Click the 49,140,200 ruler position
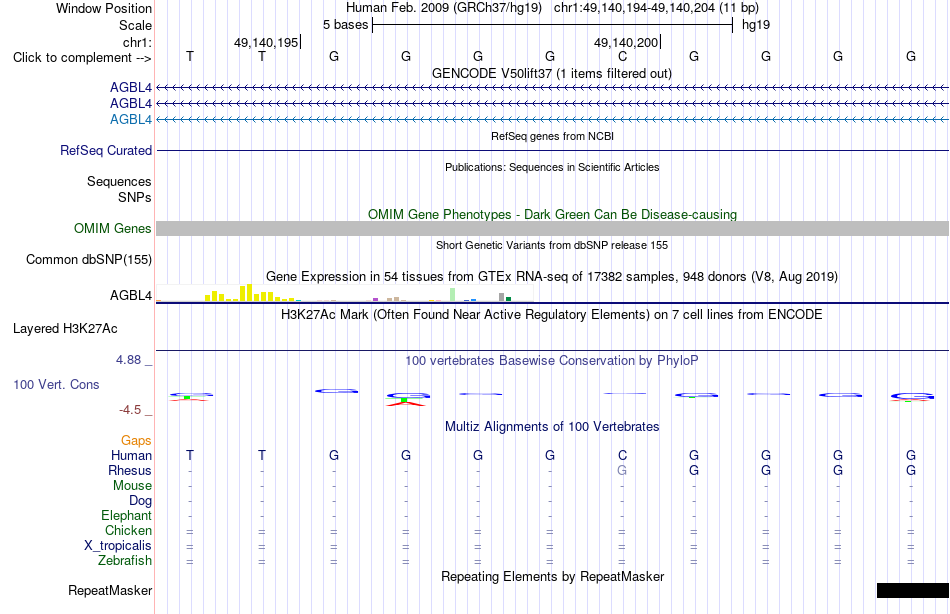This screenshot has height=614, width=950. pyautogui.click(x=626, y=42)
